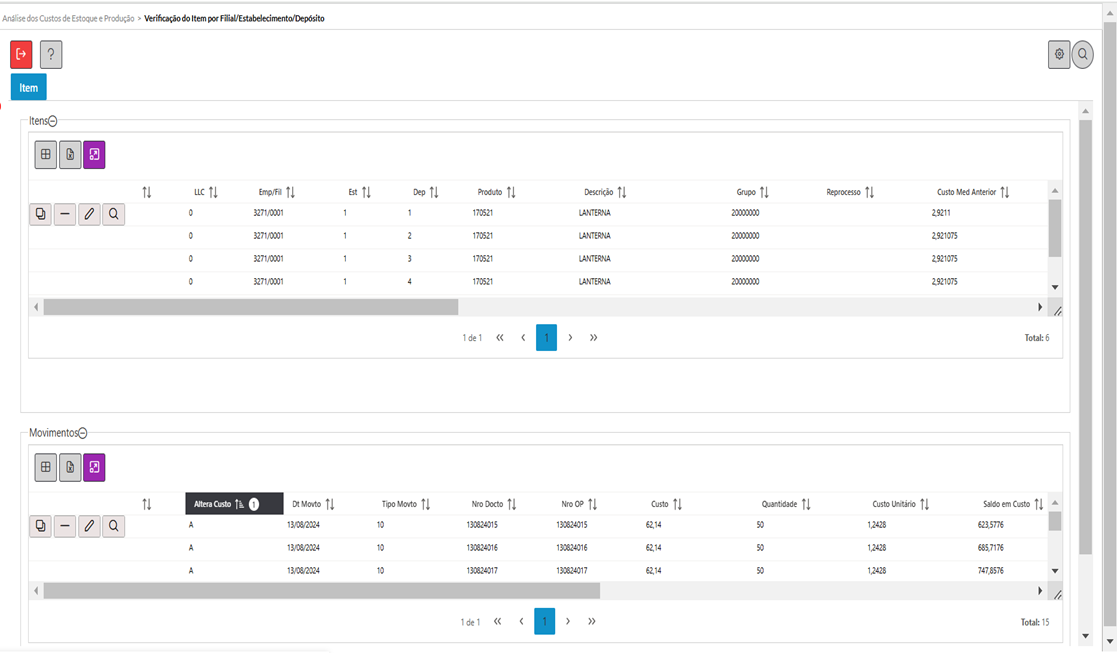Go to Análise dos Custos de Estoque breadcrumb
The width and height of the screenshot is (1117, 653).
[x=68, y=18]
